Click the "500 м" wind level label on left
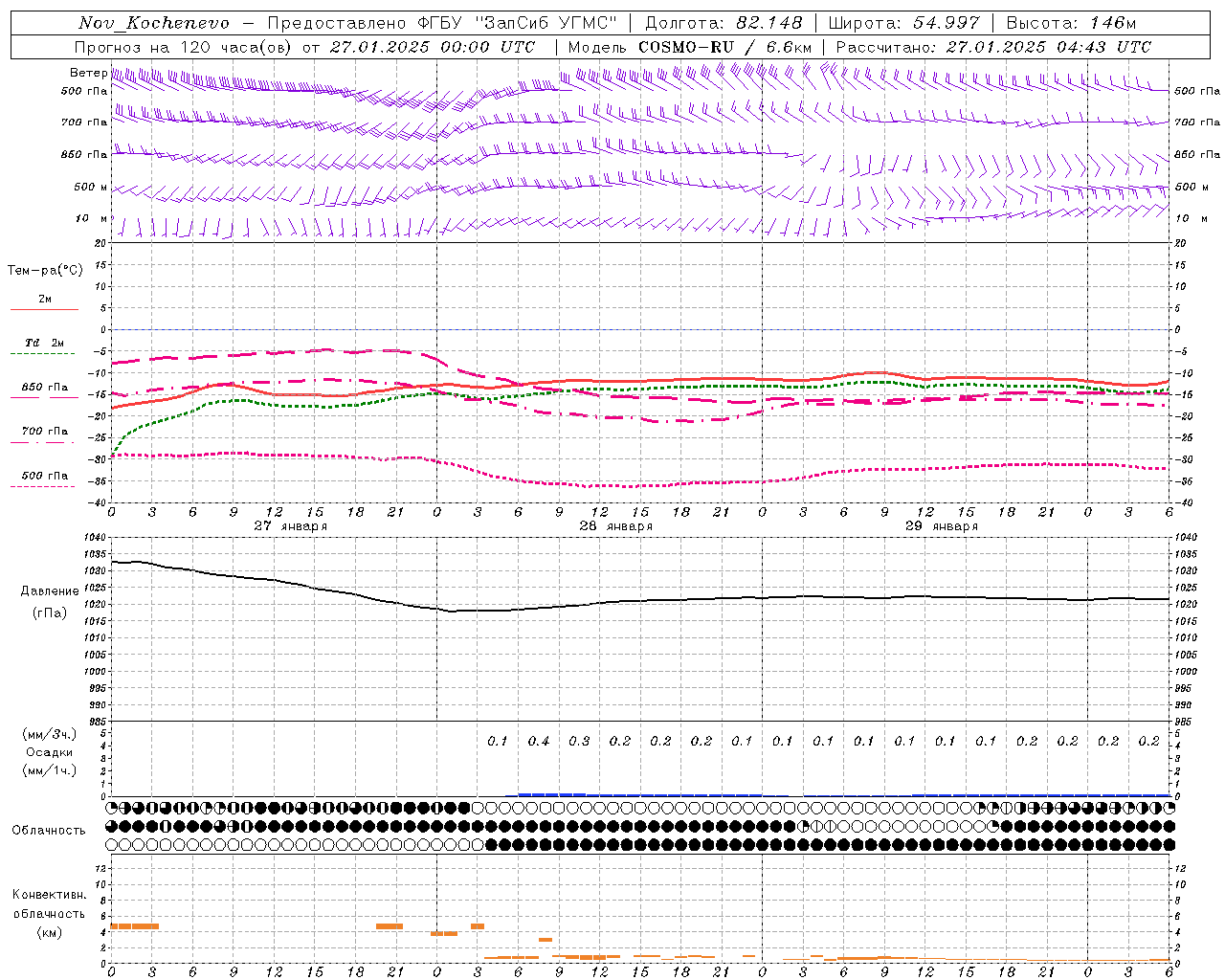The image size is (1225, 980). click(x=91, y=188)
